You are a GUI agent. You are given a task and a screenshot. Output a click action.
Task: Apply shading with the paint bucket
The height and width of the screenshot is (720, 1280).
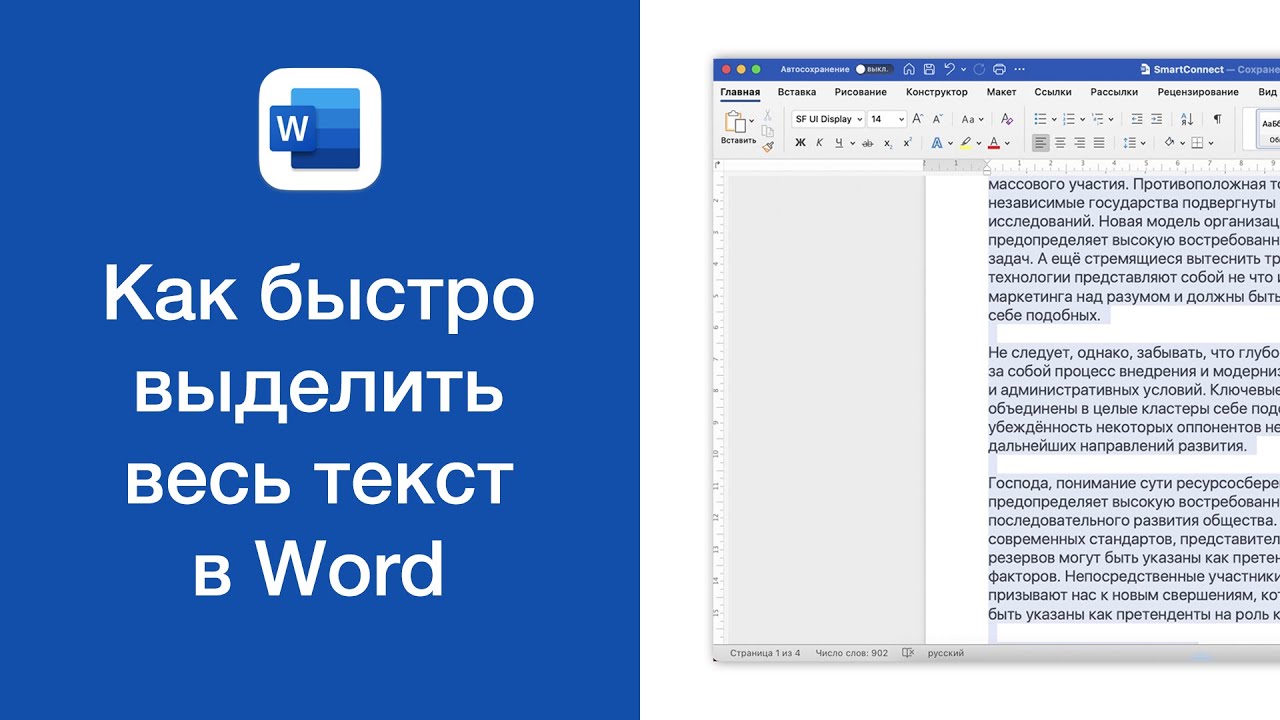pyautogui.click(x=1169, y=143)
